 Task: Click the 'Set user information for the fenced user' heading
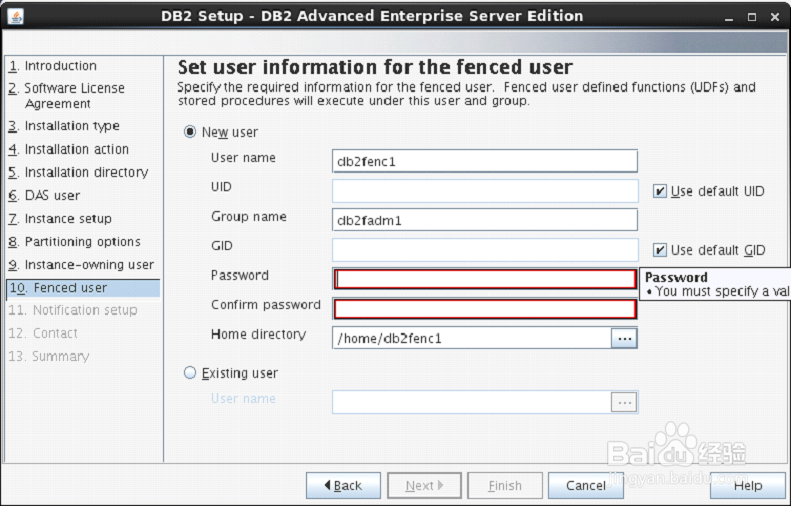[375, 67]
